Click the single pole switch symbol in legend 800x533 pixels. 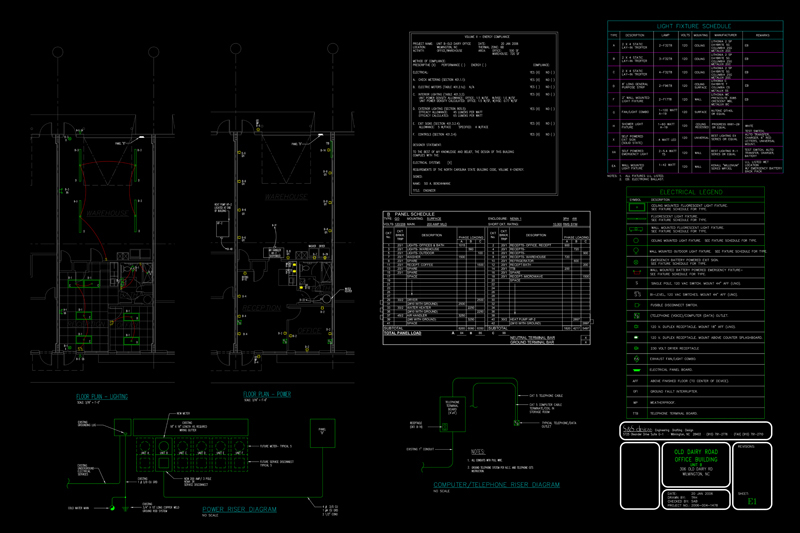pos(636,283)
